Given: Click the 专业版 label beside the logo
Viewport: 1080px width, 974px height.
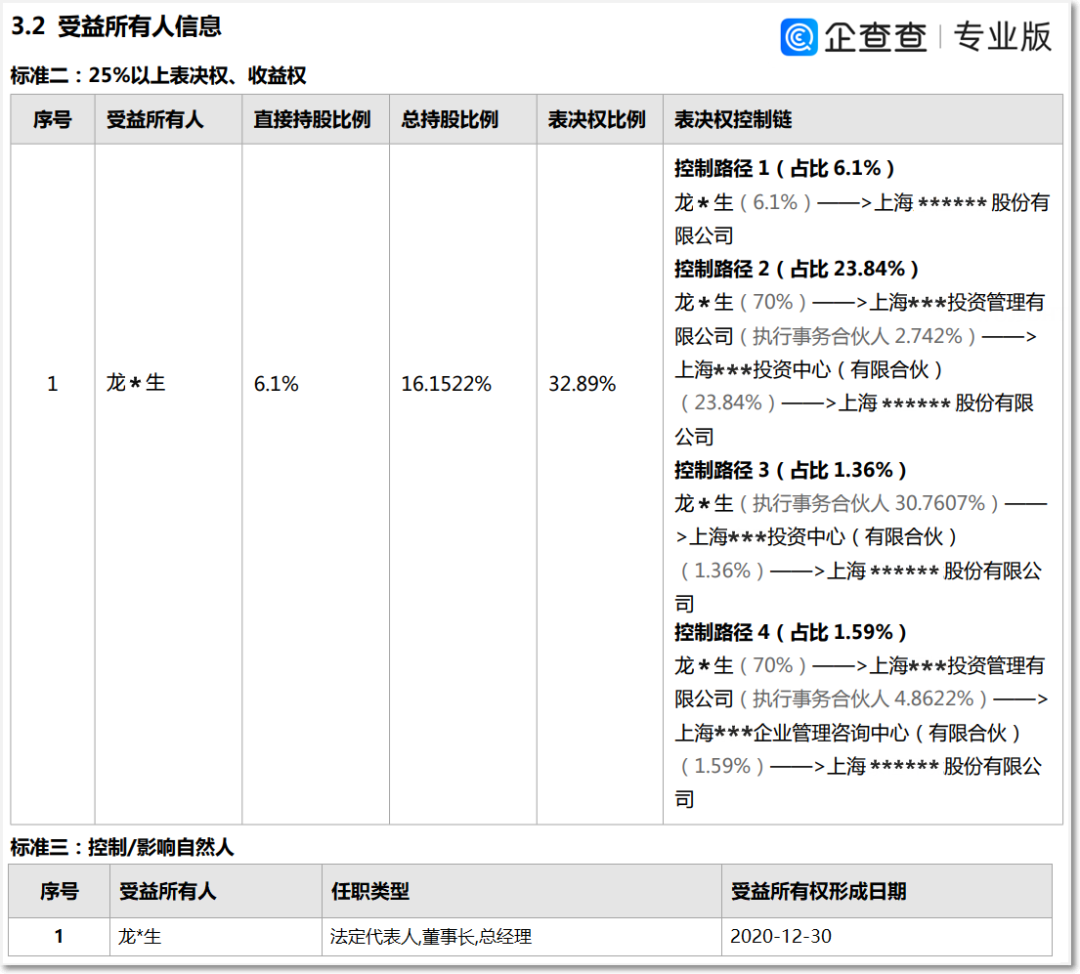Looking at the screenshot, I should (x=1002, y=37).
